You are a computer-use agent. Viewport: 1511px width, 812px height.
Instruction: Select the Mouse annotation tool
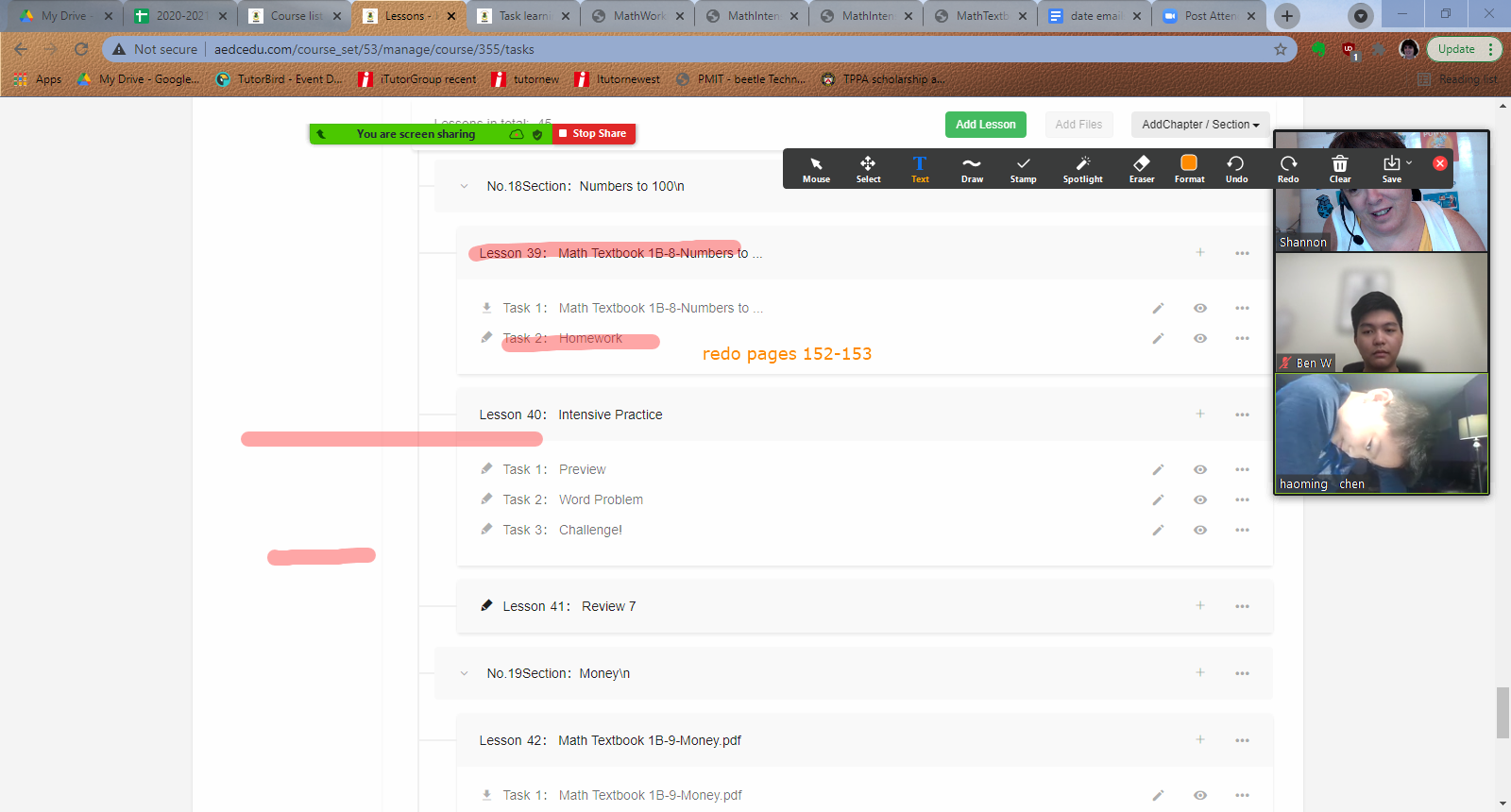[816, 169]
